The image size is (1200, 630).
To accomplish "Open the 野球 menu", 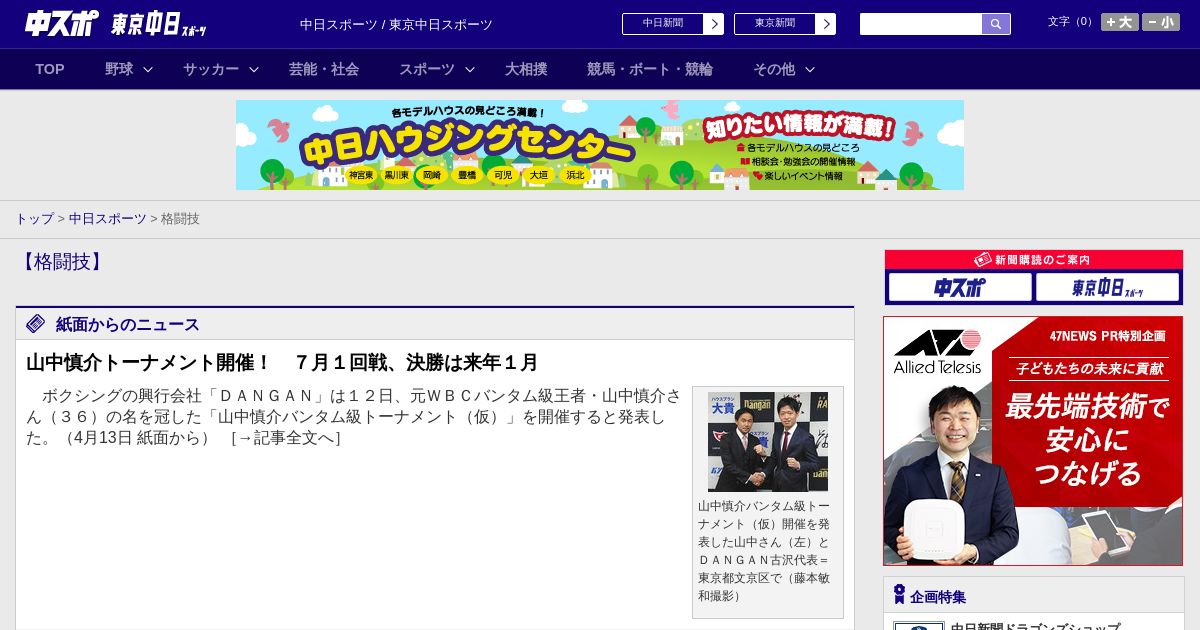I will 119,69.
